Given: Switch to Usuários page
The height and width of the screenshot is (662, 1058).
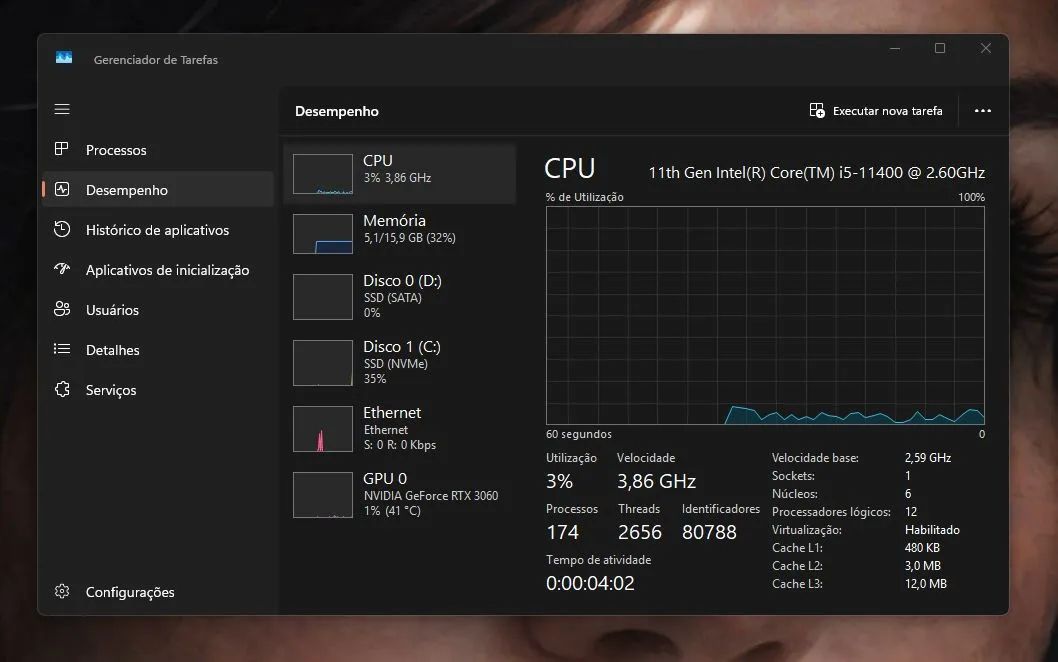Looking at the screenshot, I should click(158, 310).
